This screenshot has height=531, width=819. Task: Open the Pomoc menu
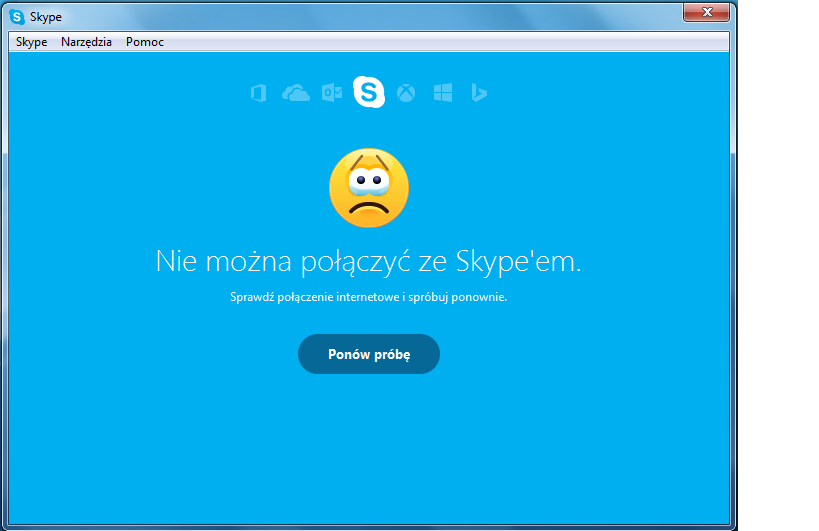click(145, 42)
